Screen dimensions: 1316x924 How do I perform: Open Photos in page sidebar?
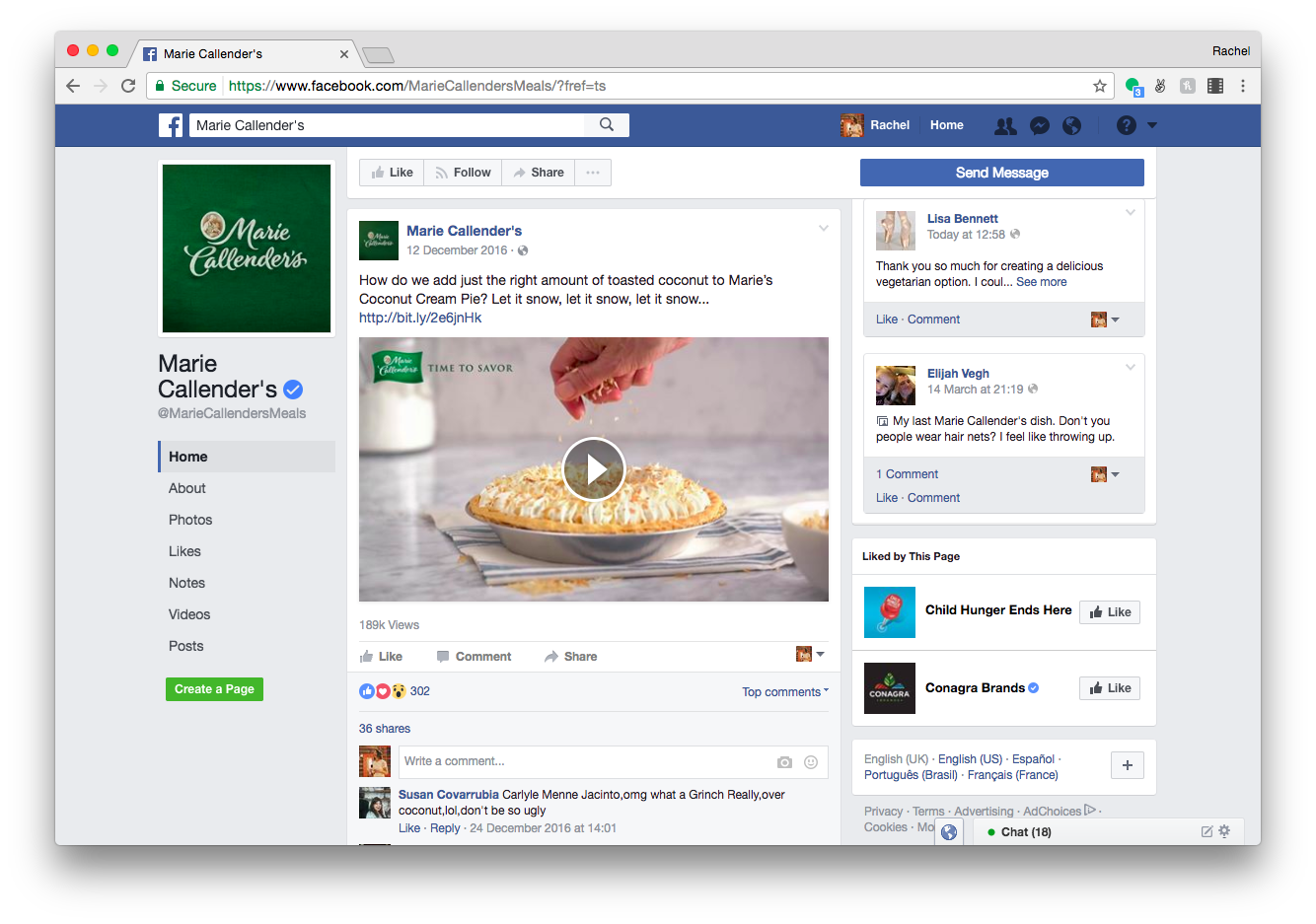click(190, 520)
